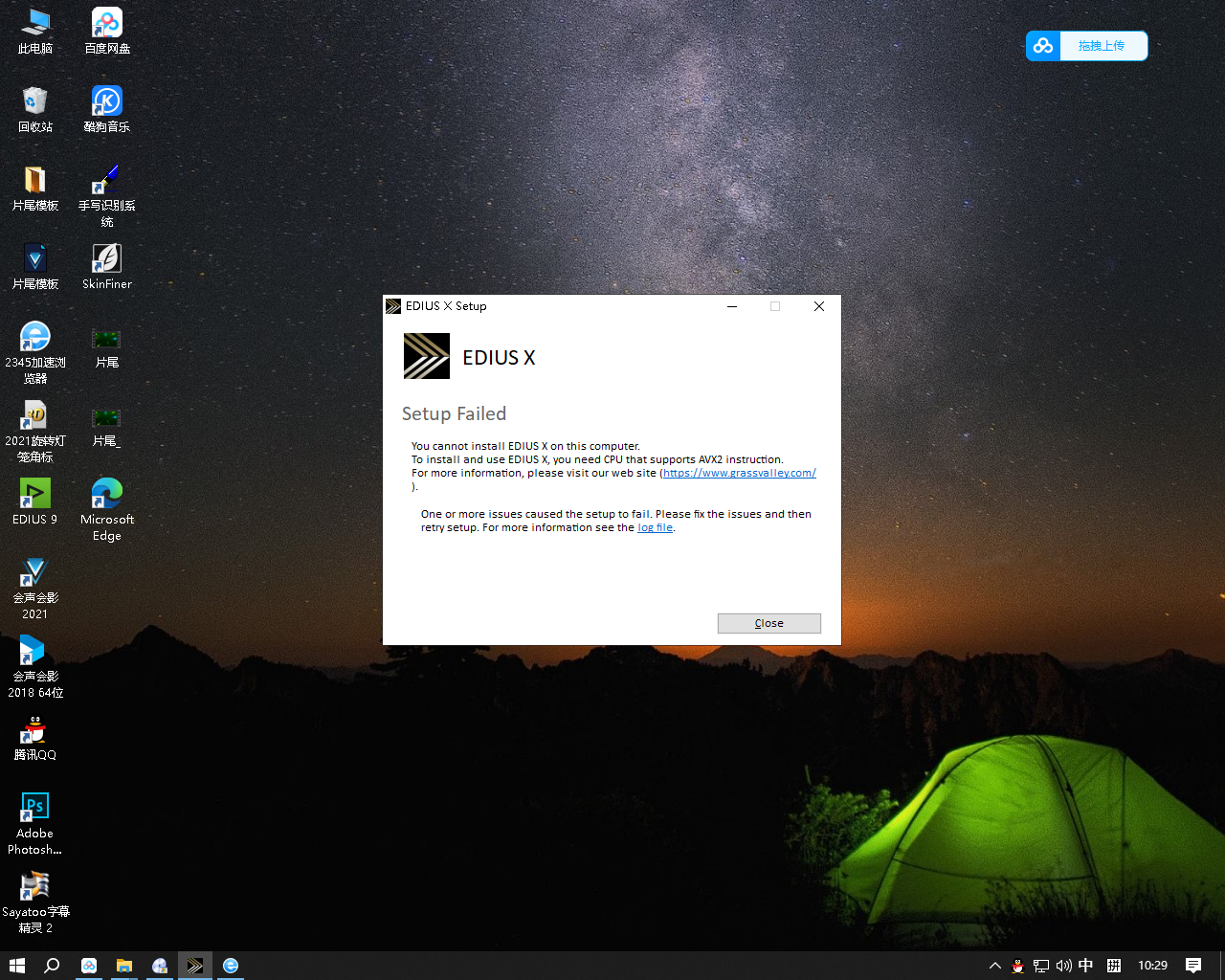The width and height of the screenshot is (1225, 980).
Task: Select the 2345加速浏览器 desktop shortcut
Action: [35, 352]
